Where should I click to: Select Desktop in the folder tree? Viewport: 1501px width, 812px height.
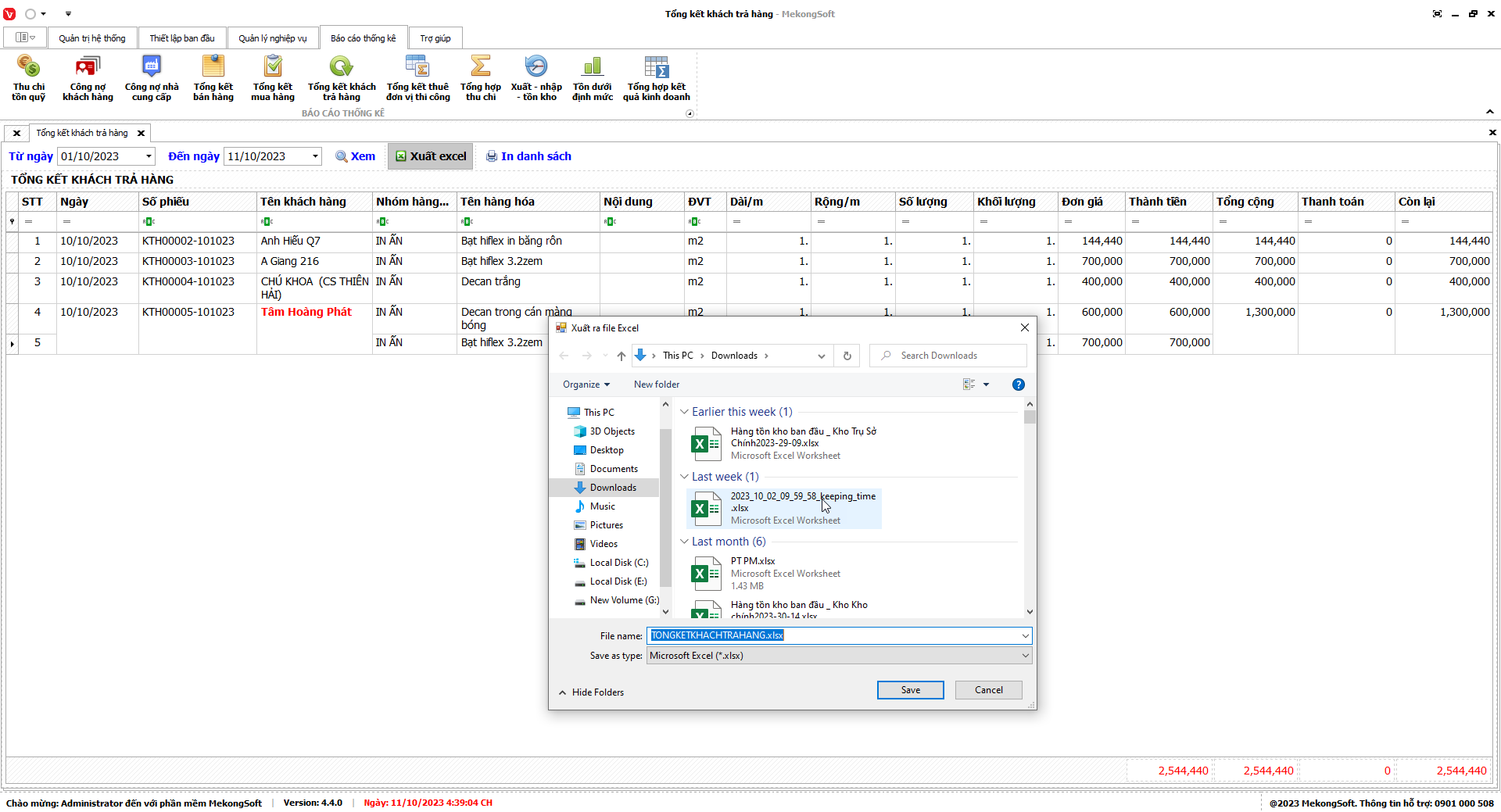click(x=607, y=450)
